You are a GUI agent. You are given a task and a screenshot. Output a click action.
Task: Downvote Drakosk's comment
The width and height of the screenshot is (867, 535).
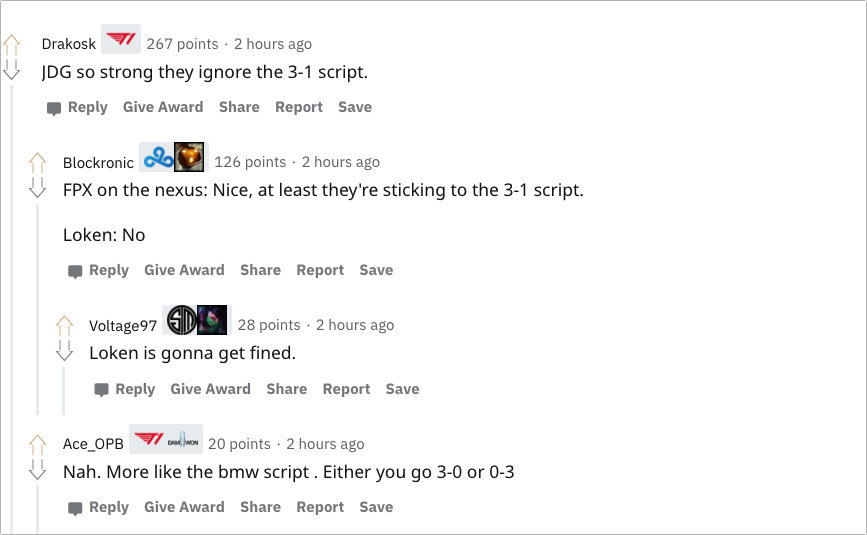click(12, 70)
